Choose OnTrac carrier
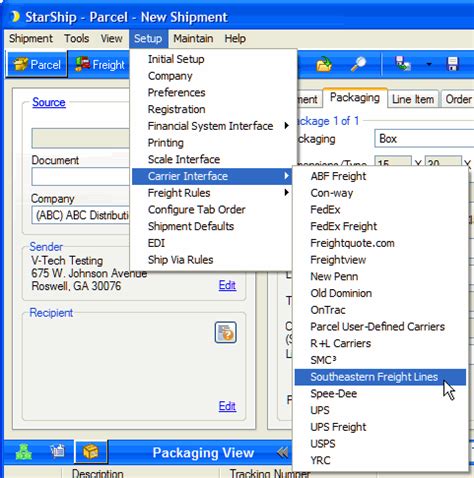This screenshot has height=478, width=474. (x=380, y=310)
